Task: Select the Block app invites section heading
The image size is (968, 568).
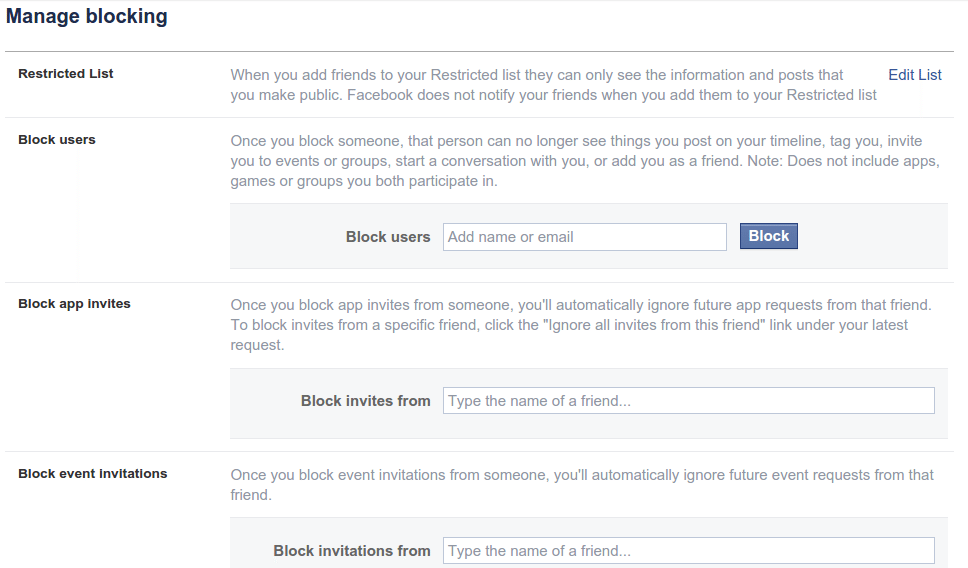Action: (74, 304)
